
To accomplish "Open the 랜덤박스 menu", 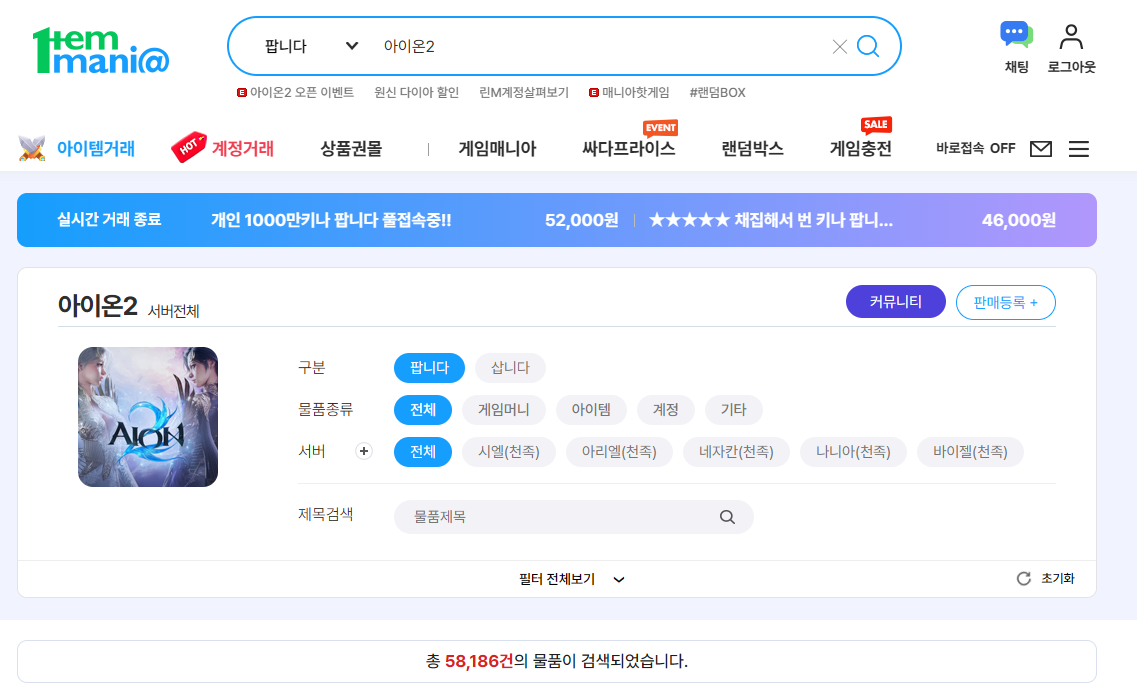I will (753, 149).
